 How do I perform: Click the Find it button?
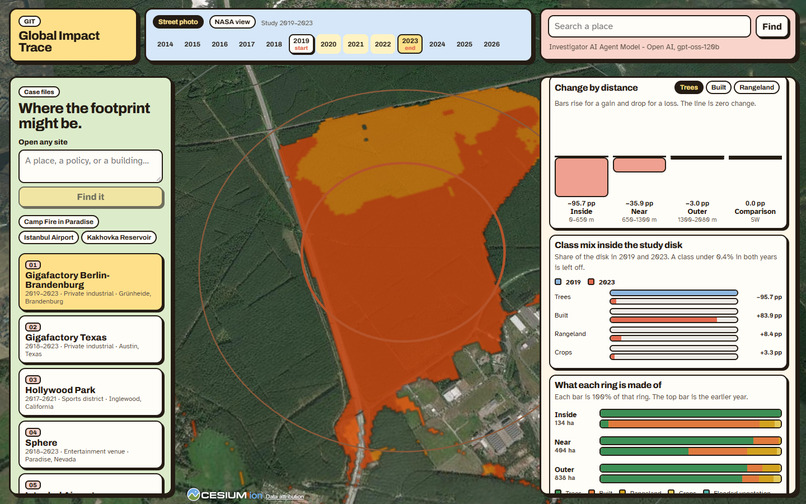[90, 197]
